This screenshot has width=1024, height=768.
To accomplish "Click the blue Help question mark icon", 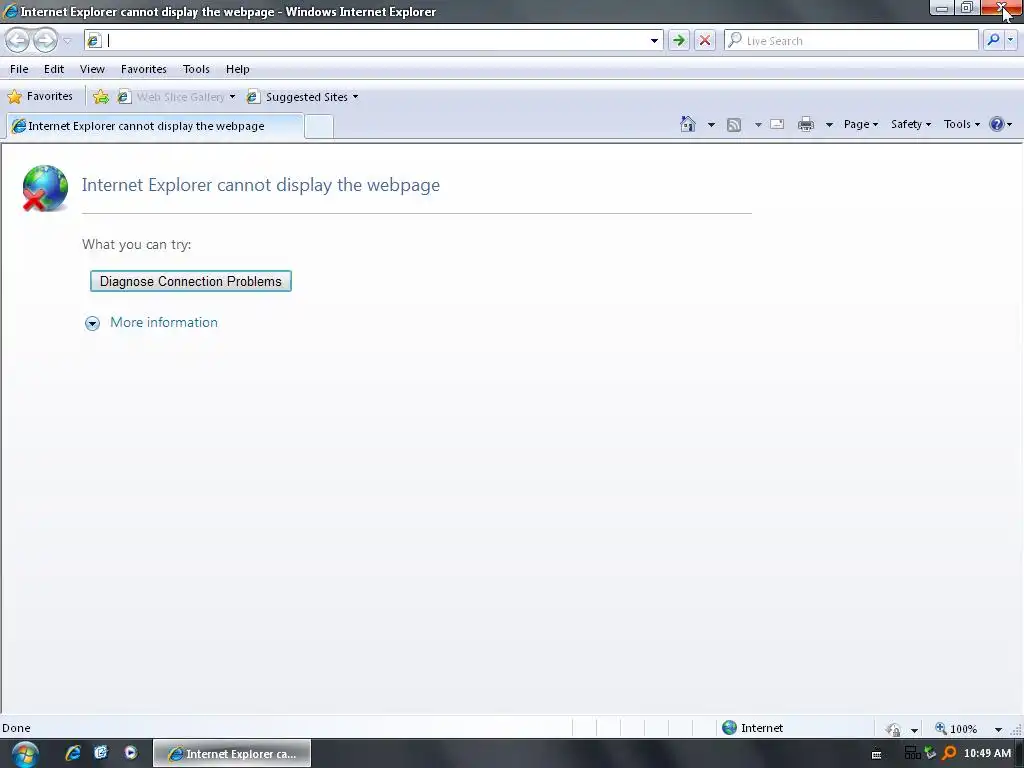I will point(997,124).
